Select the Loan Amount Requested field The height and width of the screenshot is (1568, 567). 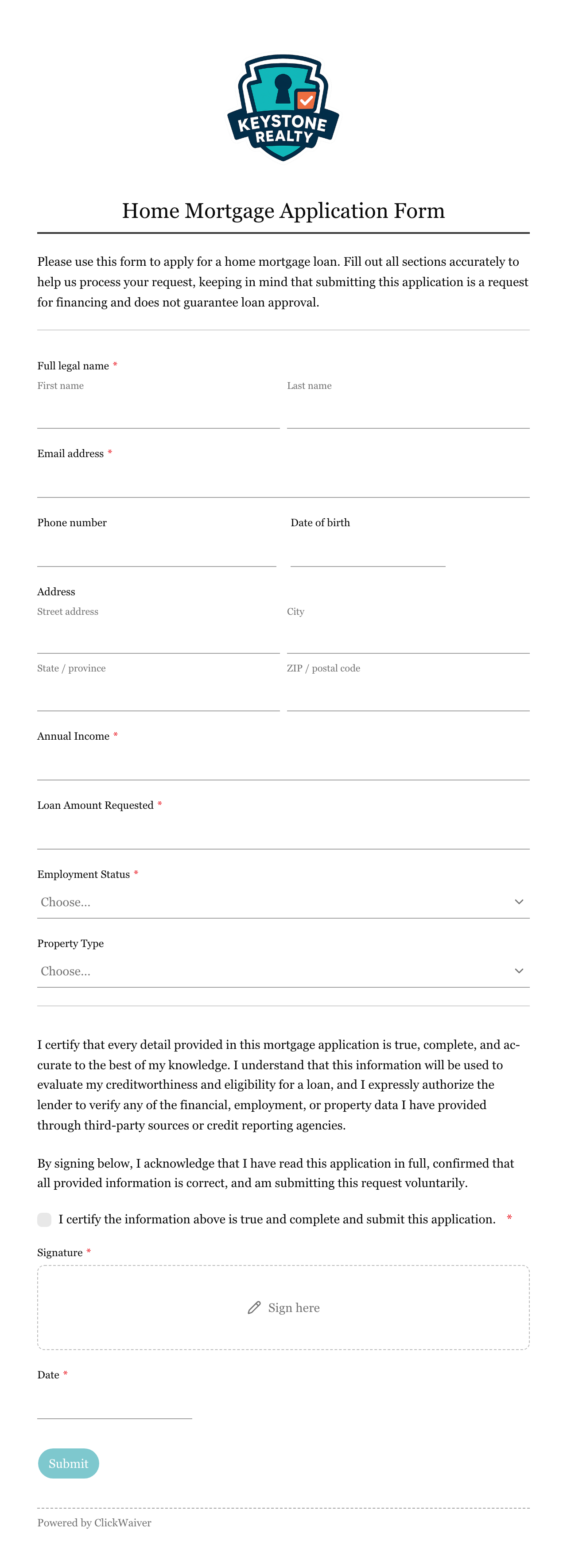[x=283, y=834]
